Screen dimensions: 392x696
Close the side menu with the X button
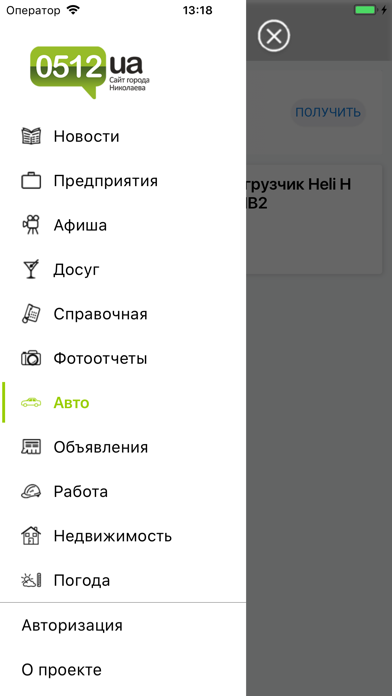pos(274,36)
